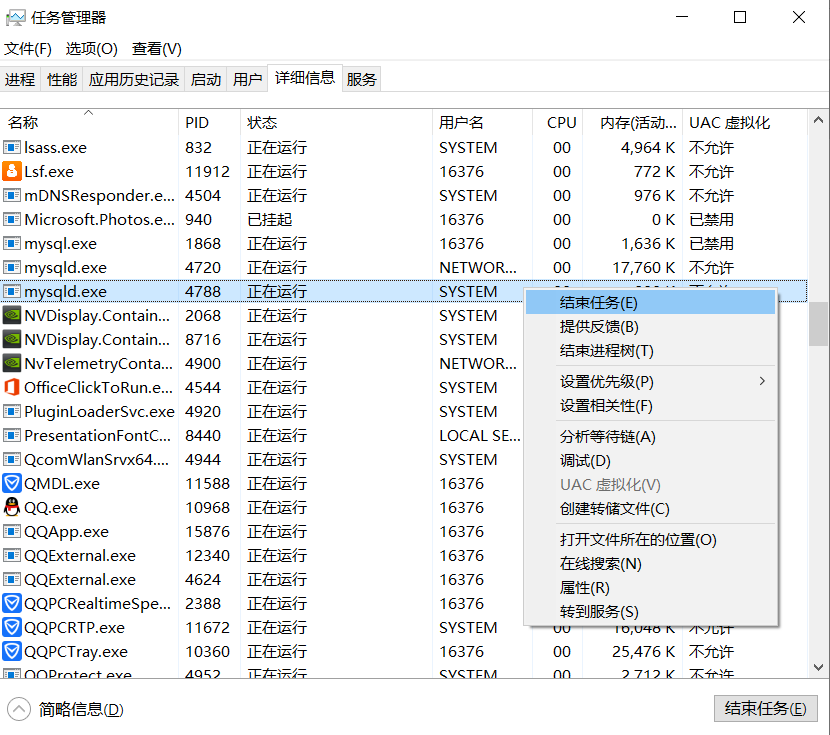Choose 结束任务(E) in the context menu
The image size is (830, 735).
pyautogui.click(x=651, y=303)
